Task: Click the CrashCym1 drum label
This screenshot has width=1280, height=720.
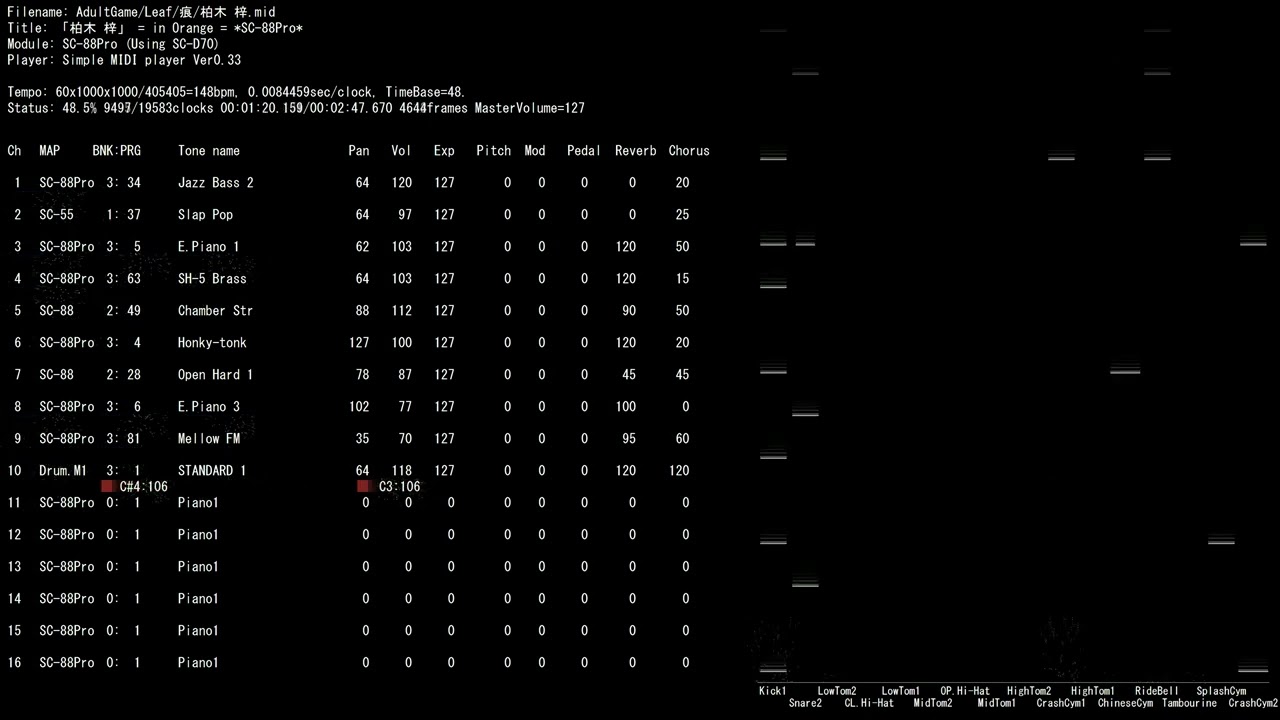Action: (x=1061, y=703)
